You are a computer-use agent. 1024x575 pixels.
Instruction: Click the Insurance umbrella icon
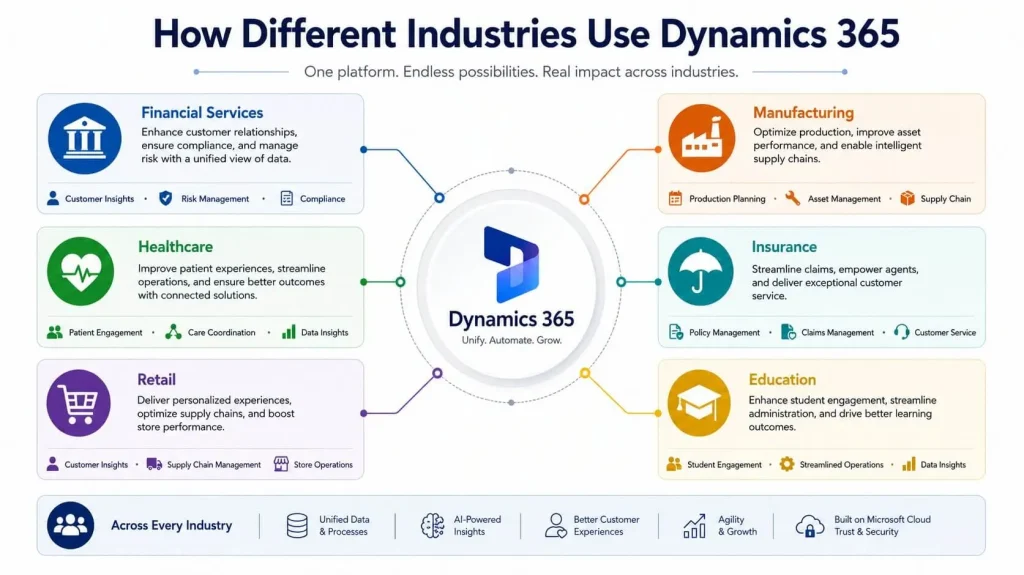[700, 271]
